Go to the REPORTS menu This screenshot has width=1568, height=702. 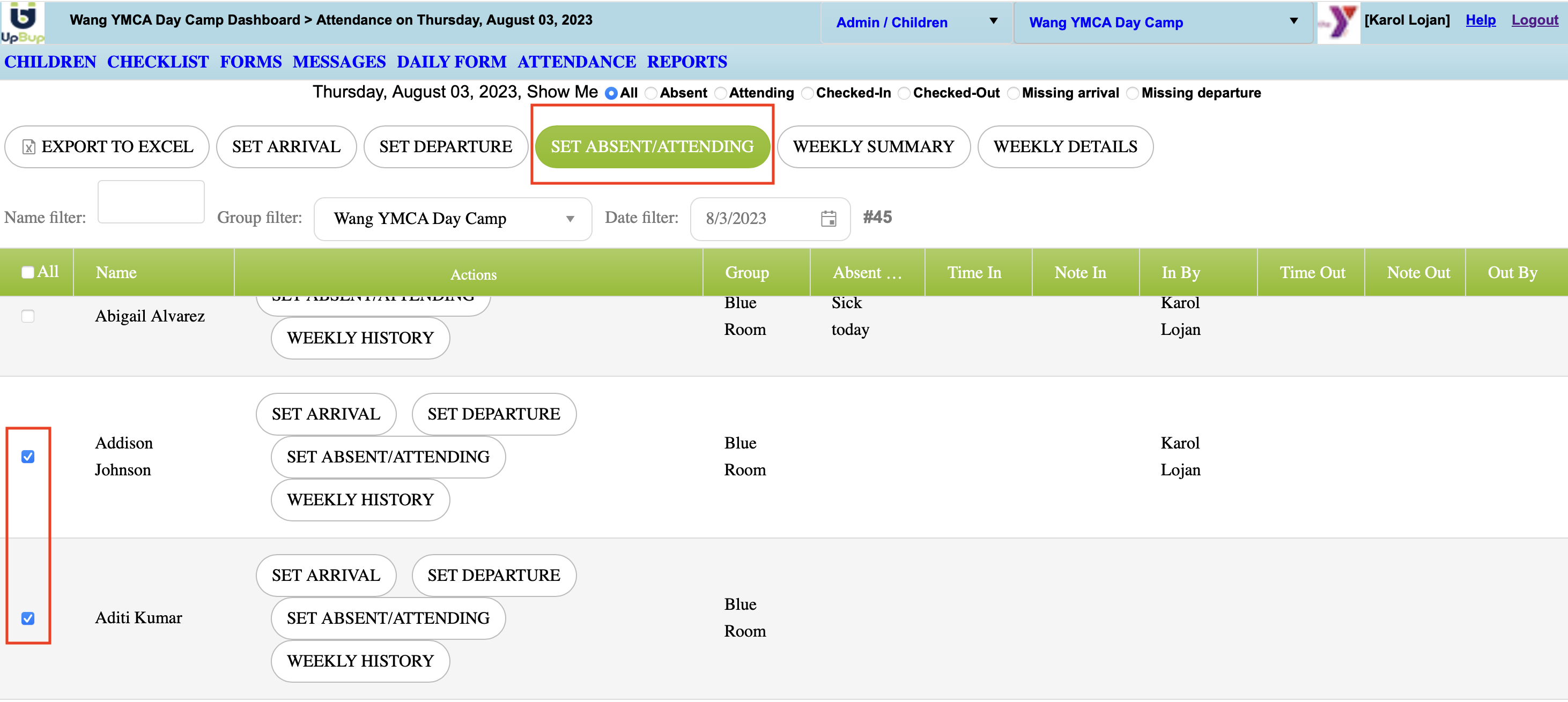(686, 62)
